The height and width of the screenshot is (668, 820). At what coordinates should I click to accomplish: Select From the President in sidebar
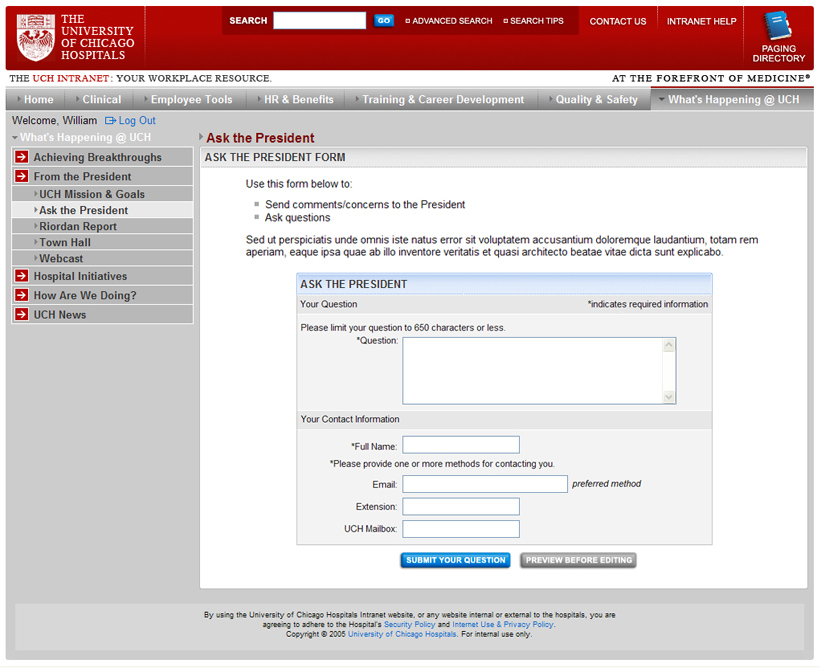(x=102, y=176)
